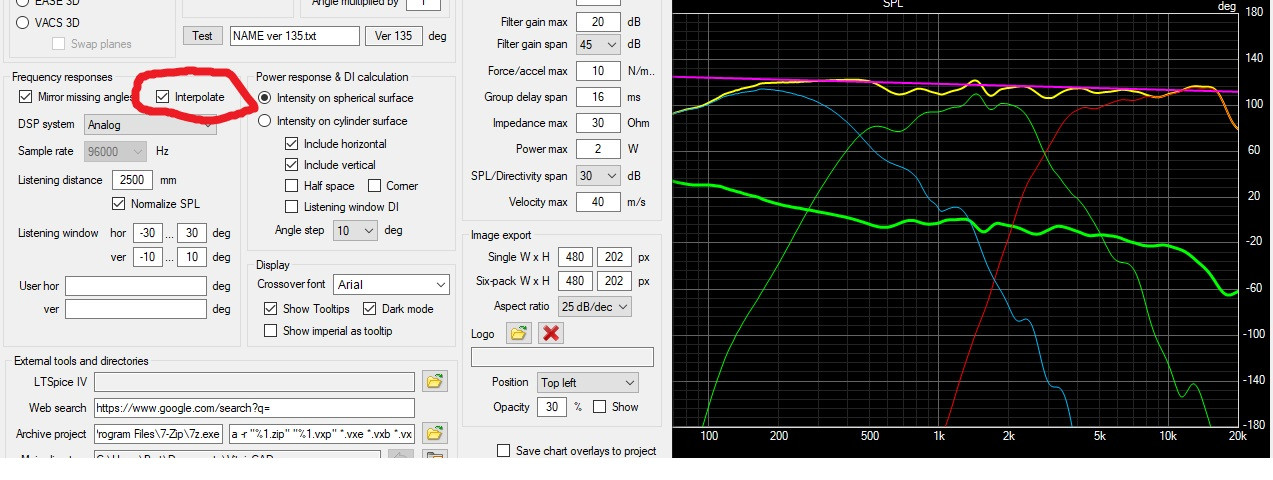The height and width of the screenshot is (480, 1273).
Task: Open the SPL/Directivity span dropdown
Action: tap(597, 176)
